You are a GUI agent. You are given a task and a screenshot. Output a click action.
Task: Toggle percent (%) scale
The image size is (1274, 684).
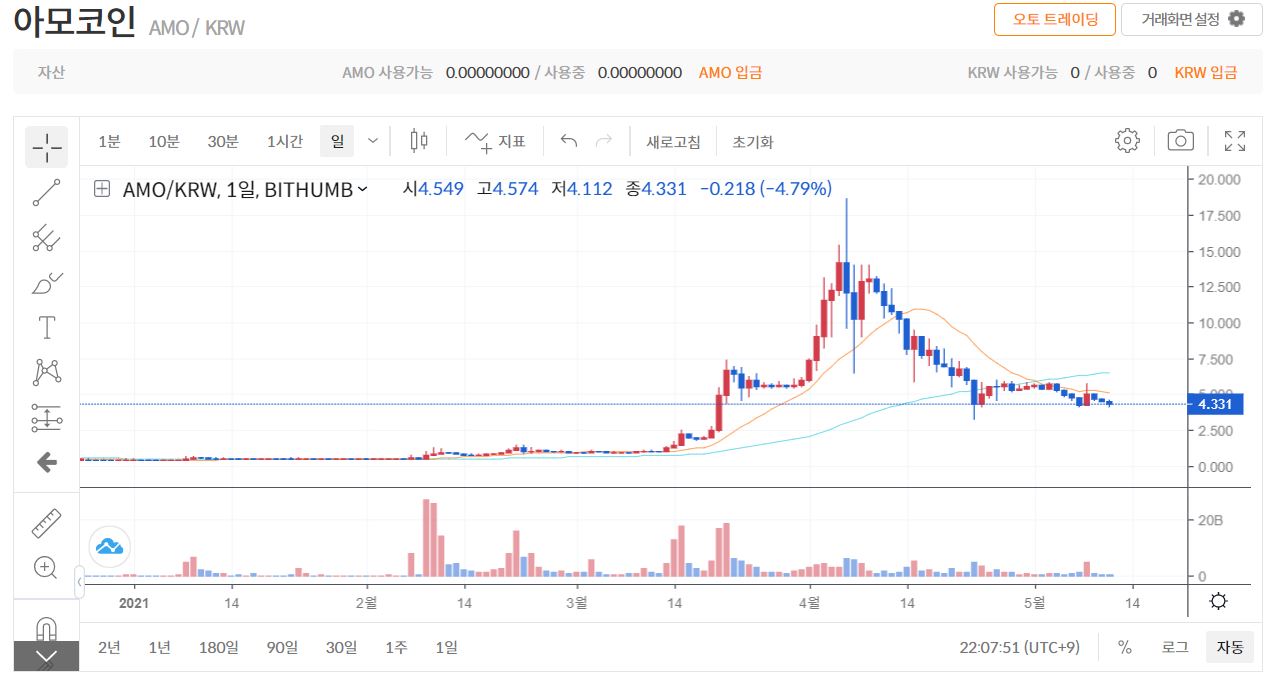tap(1125, 647)
